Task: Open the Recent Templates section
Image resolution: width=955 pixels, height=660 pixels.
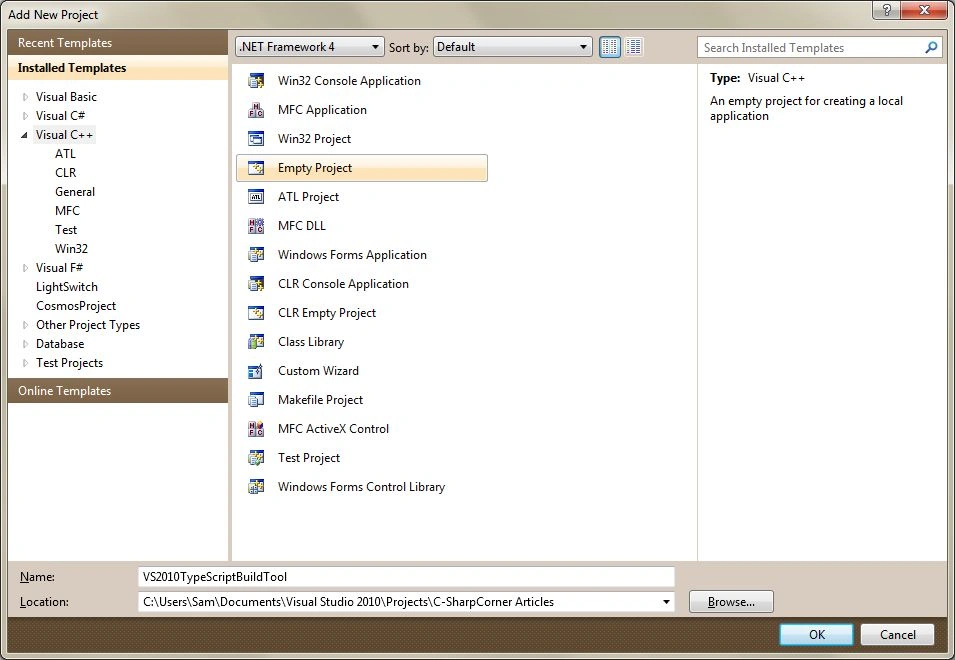Action: click(118, 43)
